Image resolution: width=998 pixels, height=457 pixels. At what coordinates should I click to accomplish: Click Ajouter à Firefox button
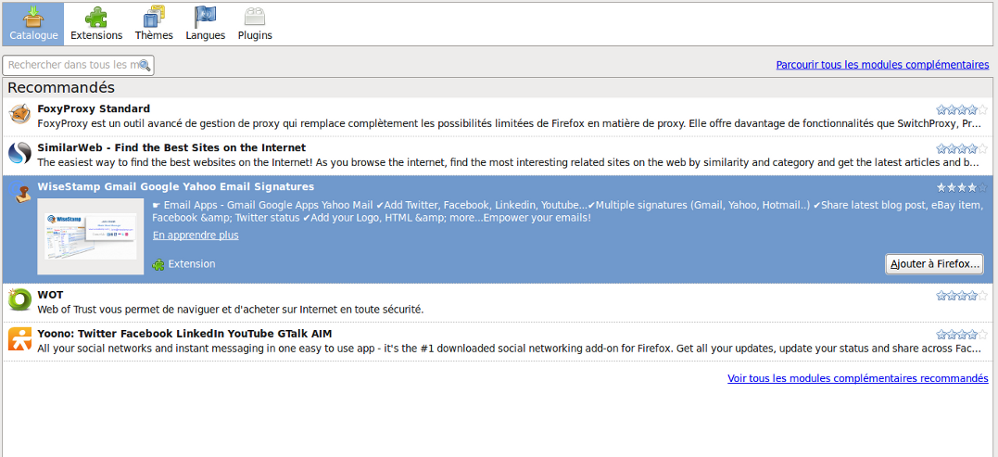click(934, 264)
